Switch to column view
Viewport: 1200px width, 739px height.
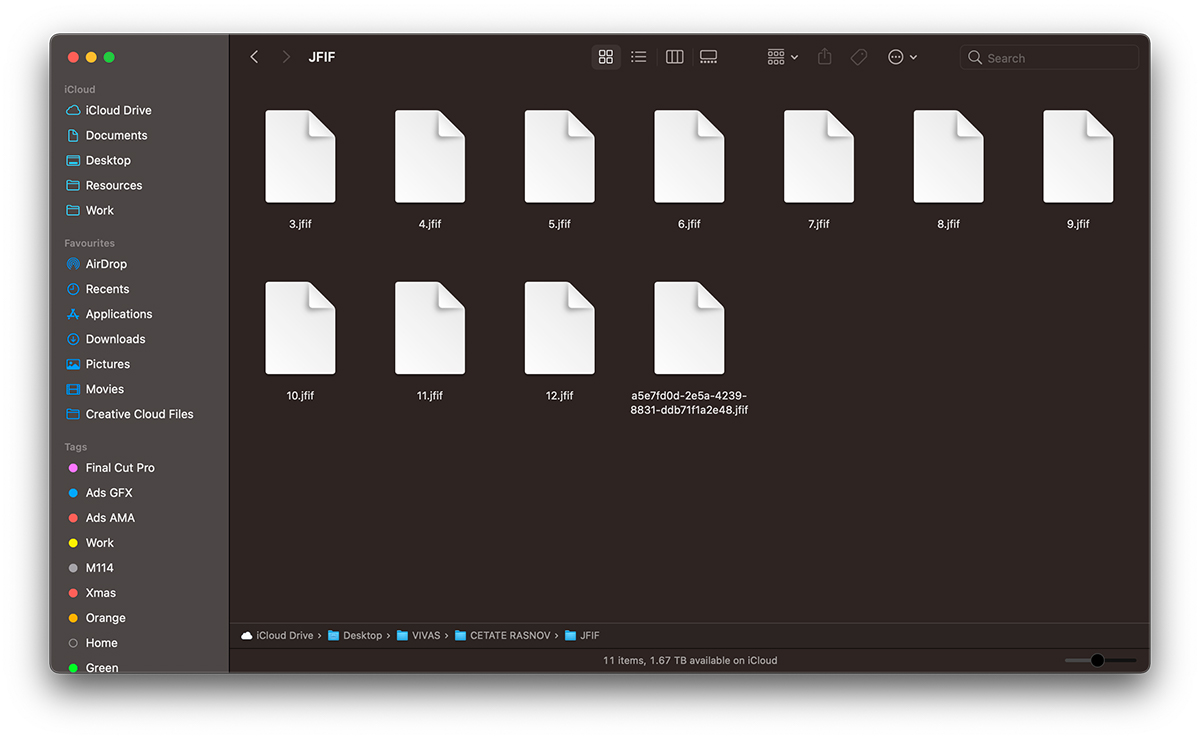(674, 58)
